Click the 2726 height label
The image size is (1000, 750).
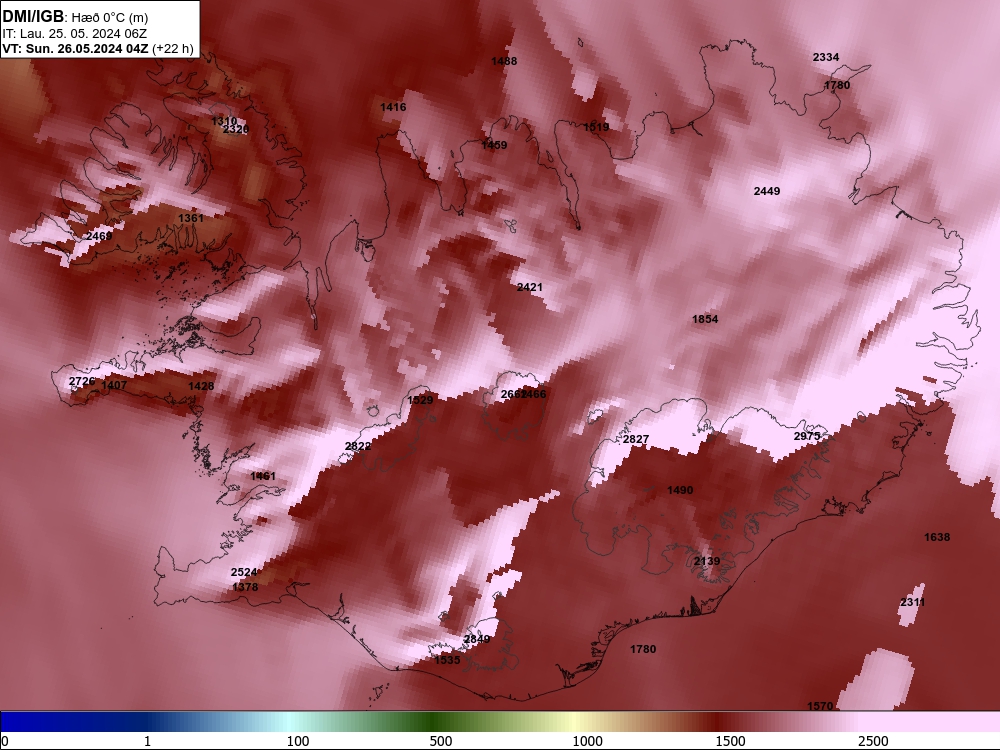pos(82,381)
